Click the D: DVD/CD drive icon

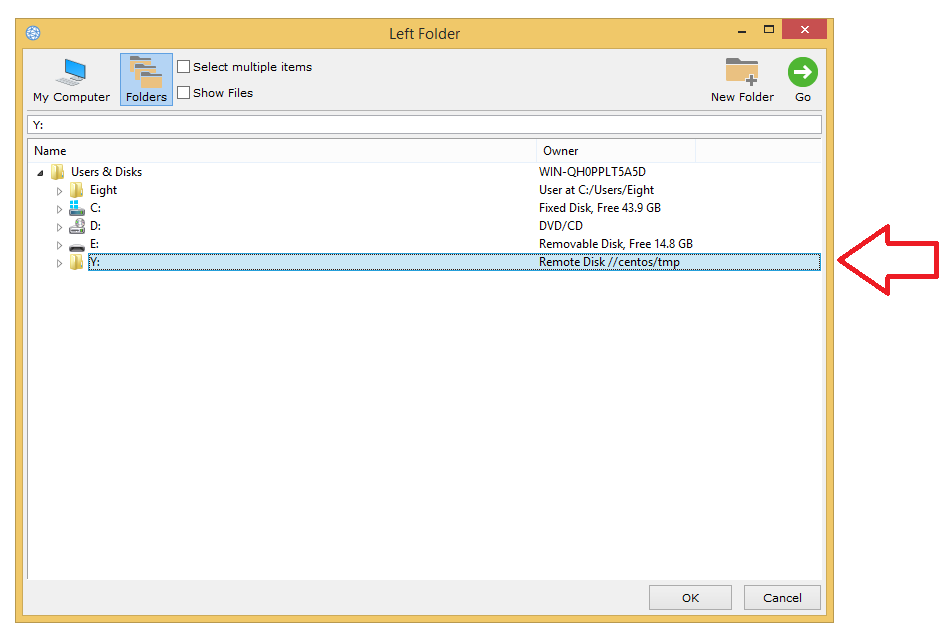tap(77, 226)
